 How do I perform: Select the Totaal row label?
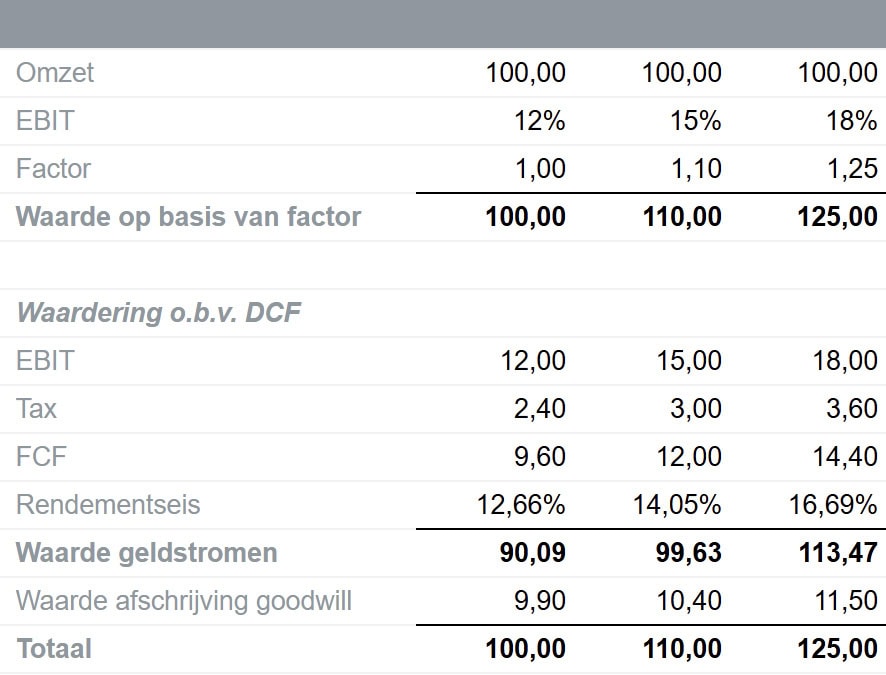pos(54,649)
